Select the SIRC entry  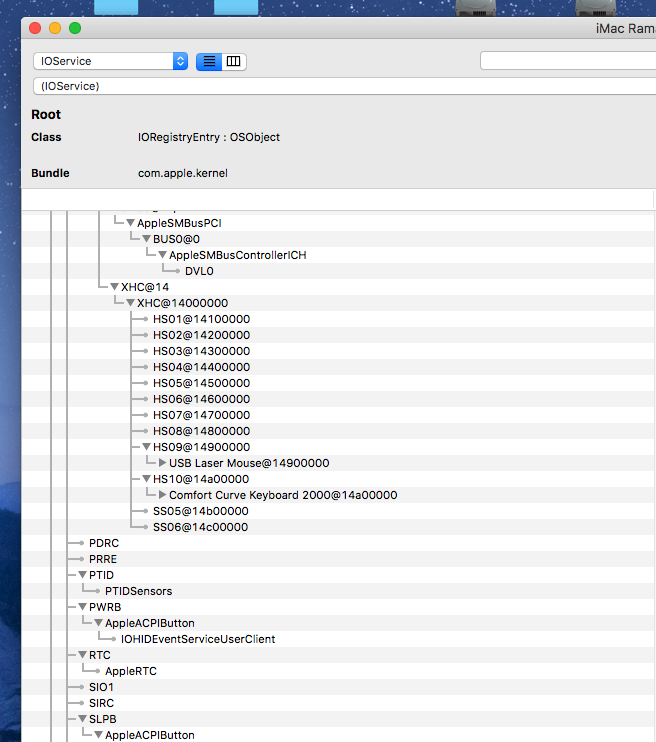(101, 703)
